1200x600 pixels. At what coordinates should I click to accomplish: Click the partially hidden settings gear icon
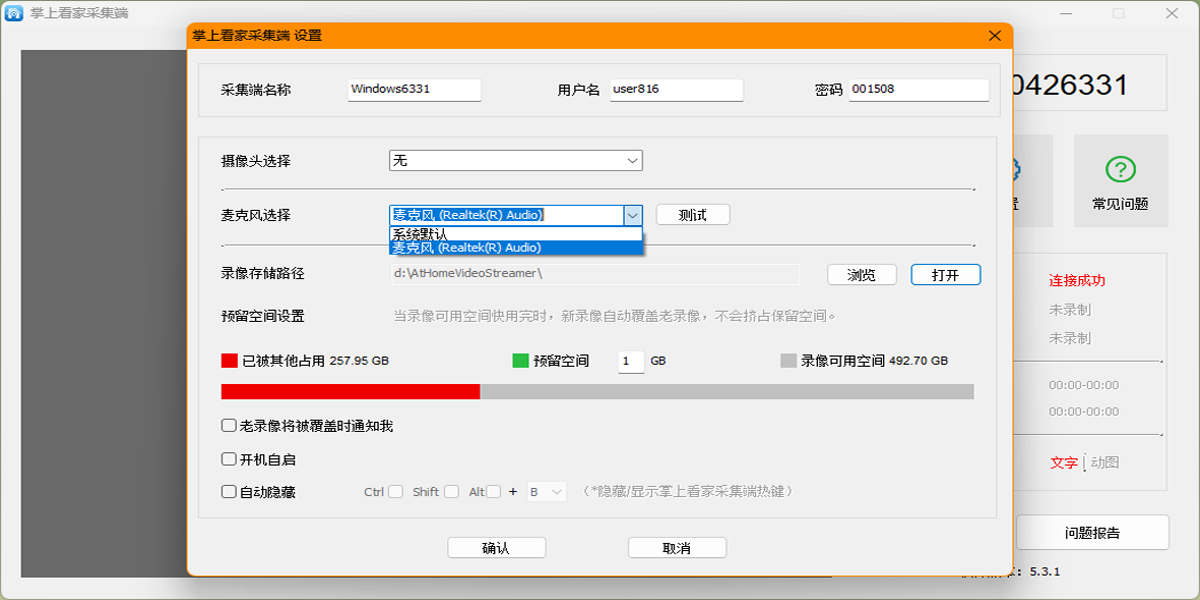point(1016,169)
